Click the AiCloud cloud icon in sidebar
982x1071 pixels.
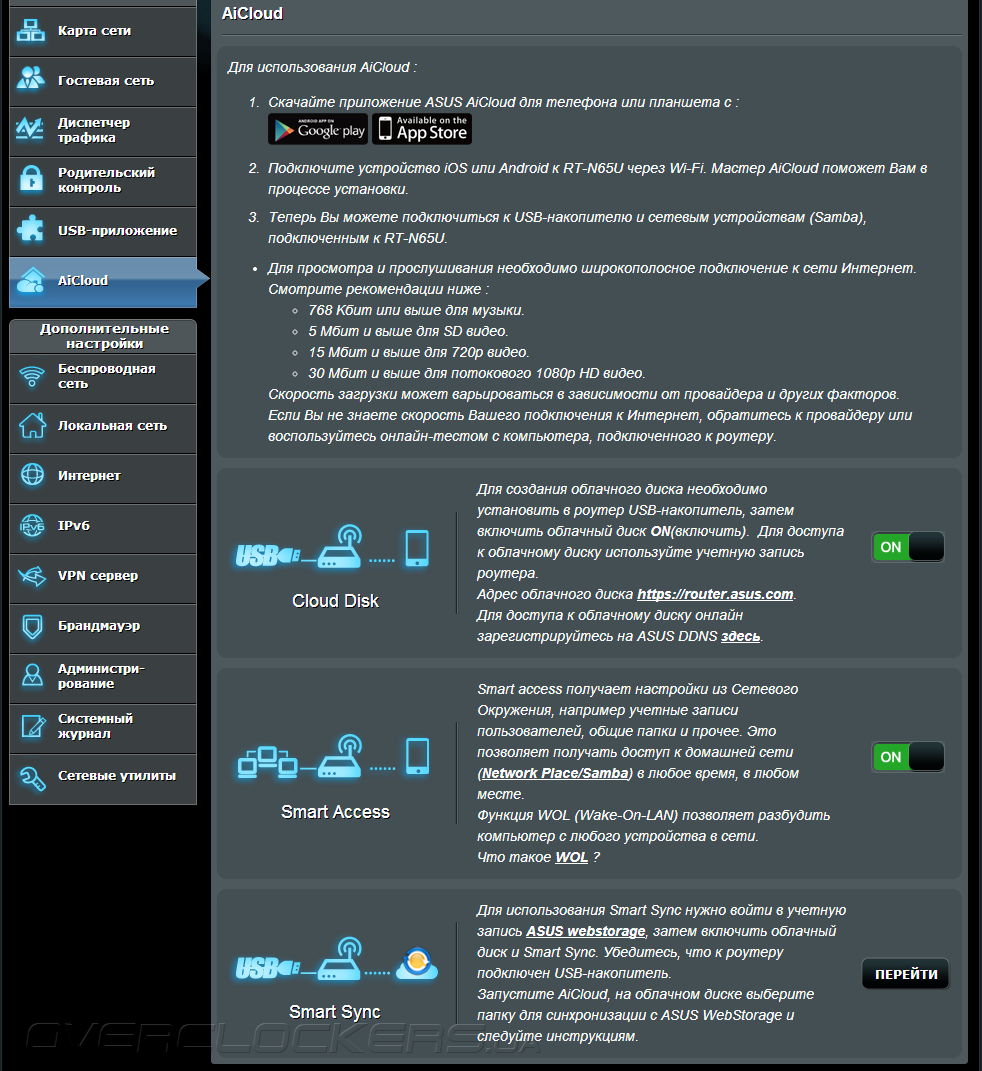click(x=31, y=280)
